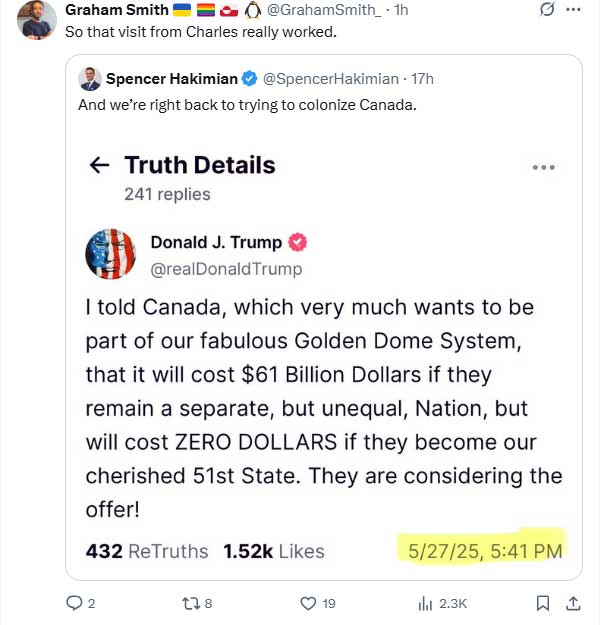Open Graham Smith's profile picture
This screenshot has height=625, width=608.
[x=37, y=20]
